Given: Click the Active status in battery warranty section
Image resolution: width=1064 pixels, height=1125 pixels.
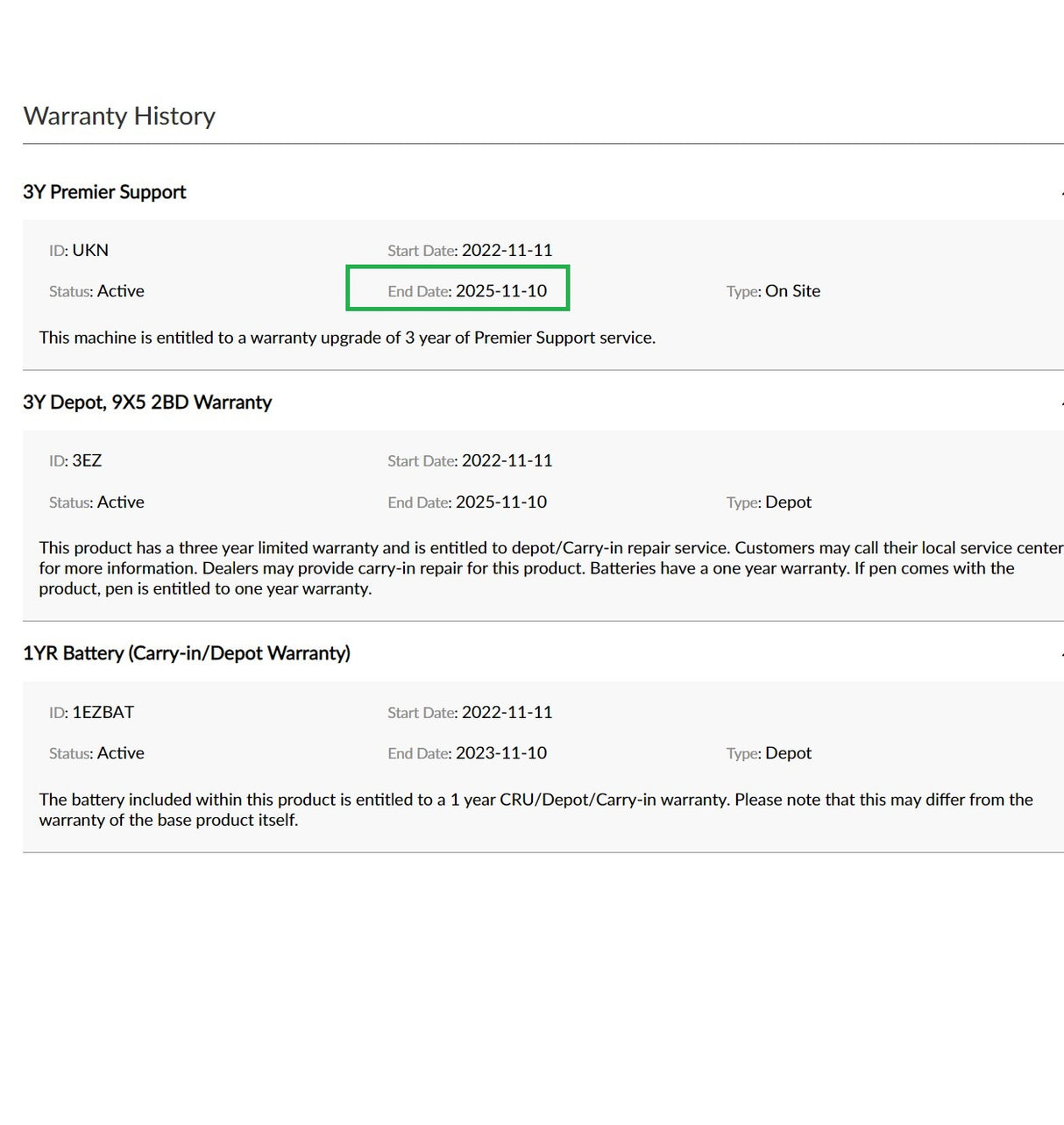Looking at the screenshot, I should click(x=120, y=753).
